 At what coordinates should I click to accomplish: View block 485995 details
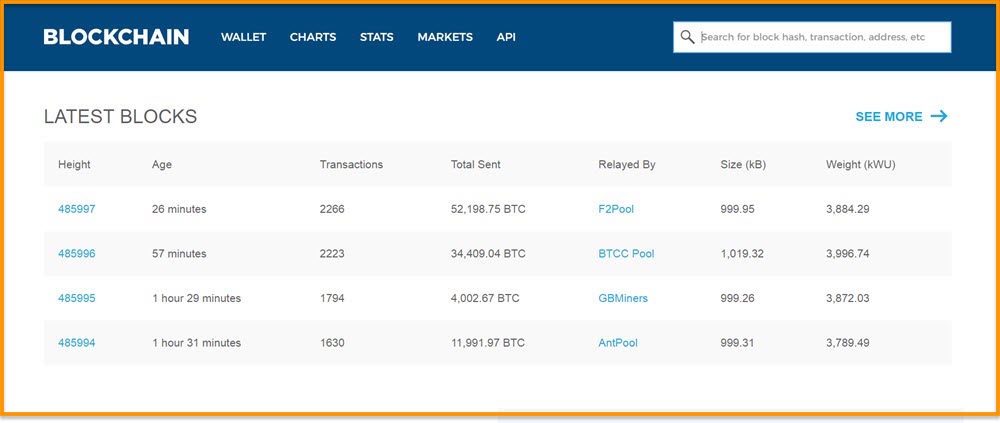[77, 298]
